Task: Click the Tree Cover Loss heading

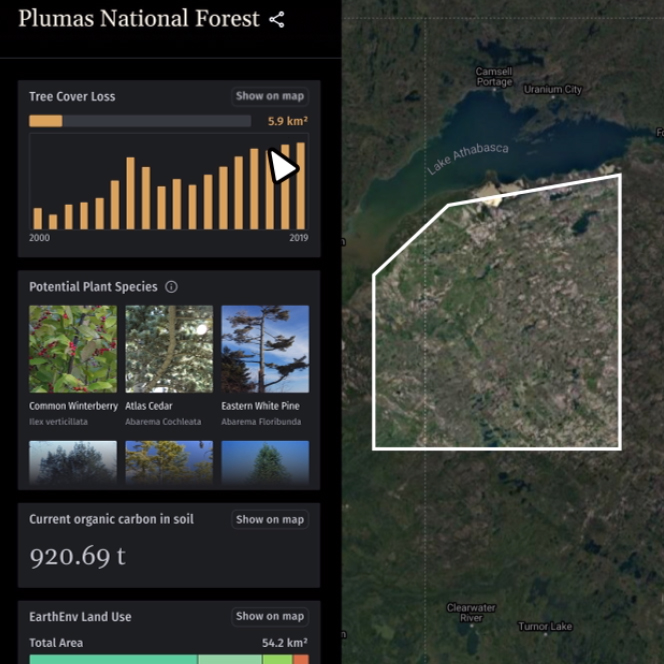Action: pyautogui.click(x=72, y=97)
